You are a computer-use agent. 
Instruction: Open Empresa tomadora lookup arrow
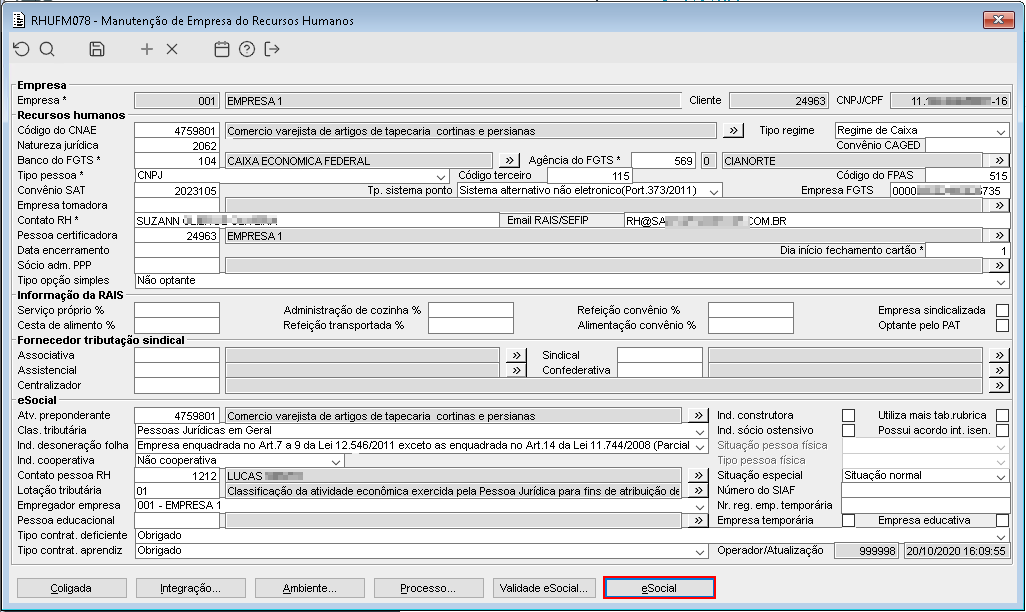[999, 206]
